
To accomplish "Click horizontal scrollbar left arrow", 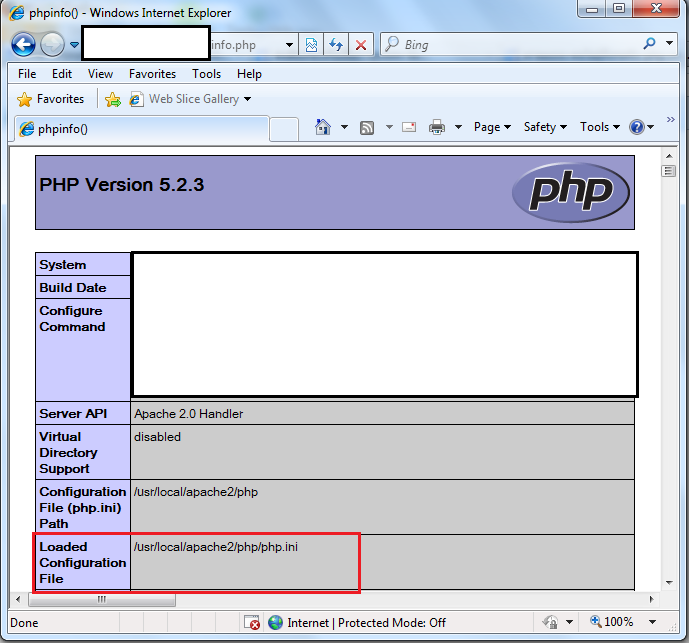I will point(18,599).
